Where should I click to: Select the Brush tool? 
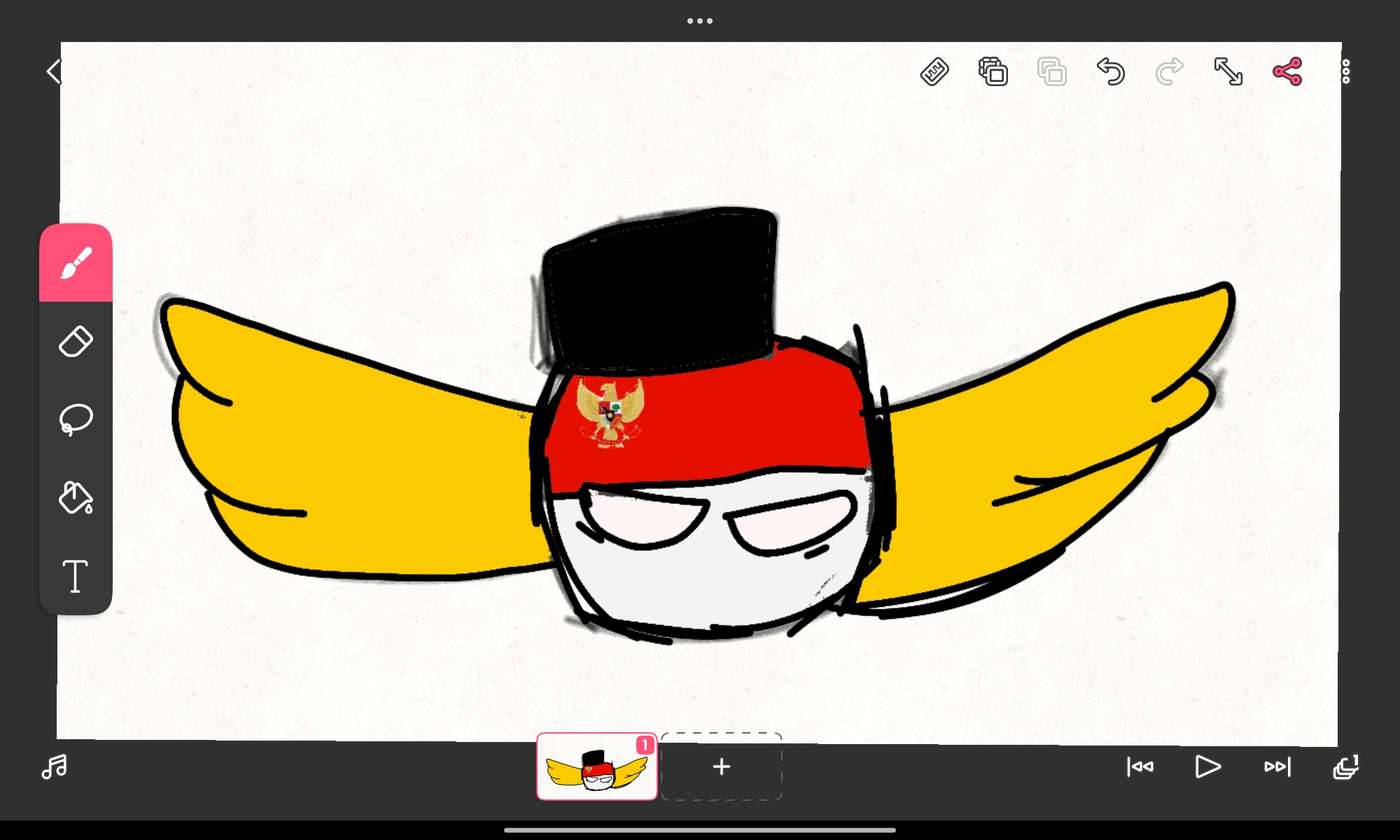tap(76, 263)
